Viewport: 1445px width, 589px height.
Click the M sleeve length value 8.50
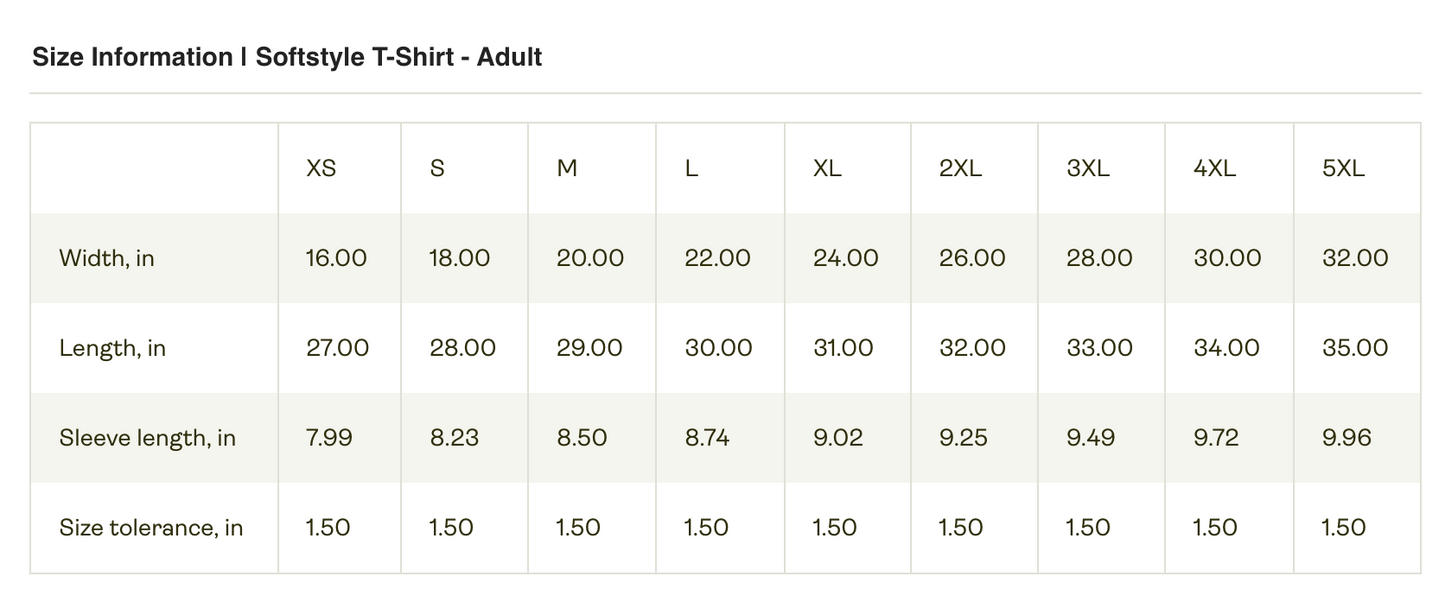point(580,438)
